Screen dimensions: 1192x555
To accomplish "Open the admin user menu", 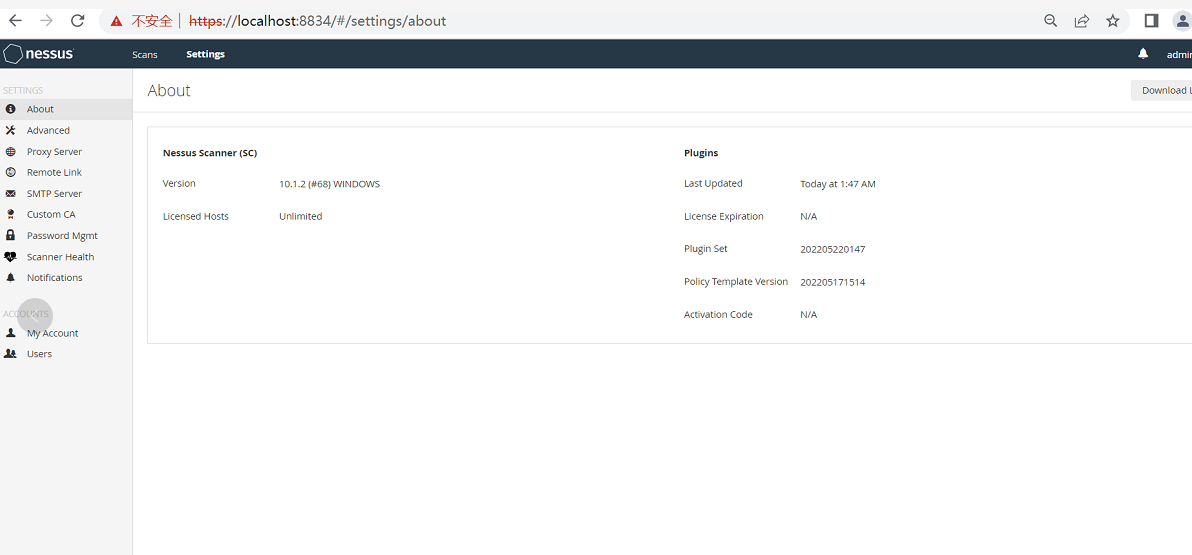I will pos(1178,54).
